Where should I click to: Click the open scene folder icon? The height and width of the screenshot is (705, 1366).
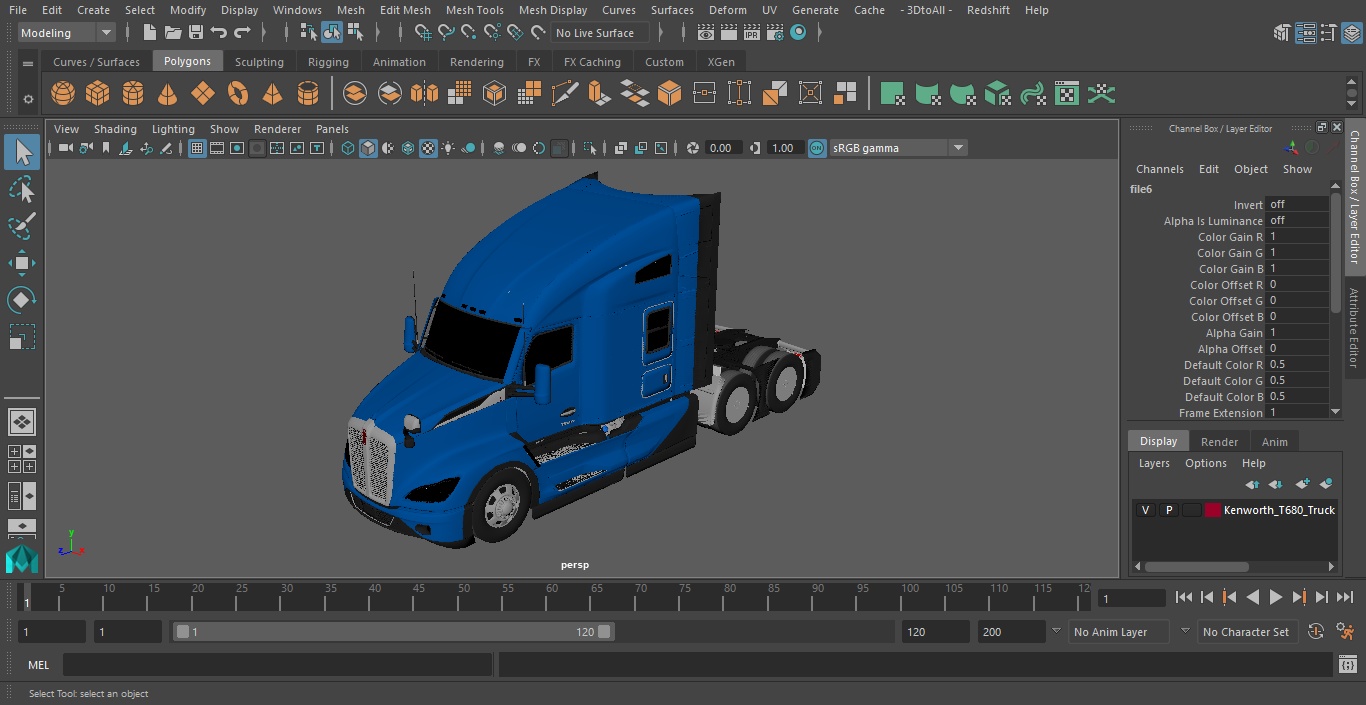pyautogui.click(x=173, y=33)
